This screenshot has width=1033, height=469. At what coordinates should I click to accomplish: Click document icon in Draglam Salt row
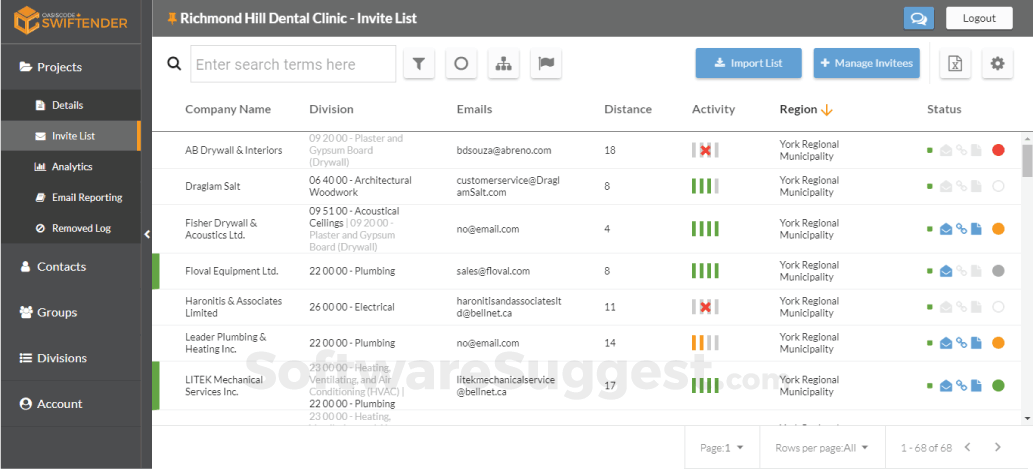pyautogui.click(x=976, y=186)
